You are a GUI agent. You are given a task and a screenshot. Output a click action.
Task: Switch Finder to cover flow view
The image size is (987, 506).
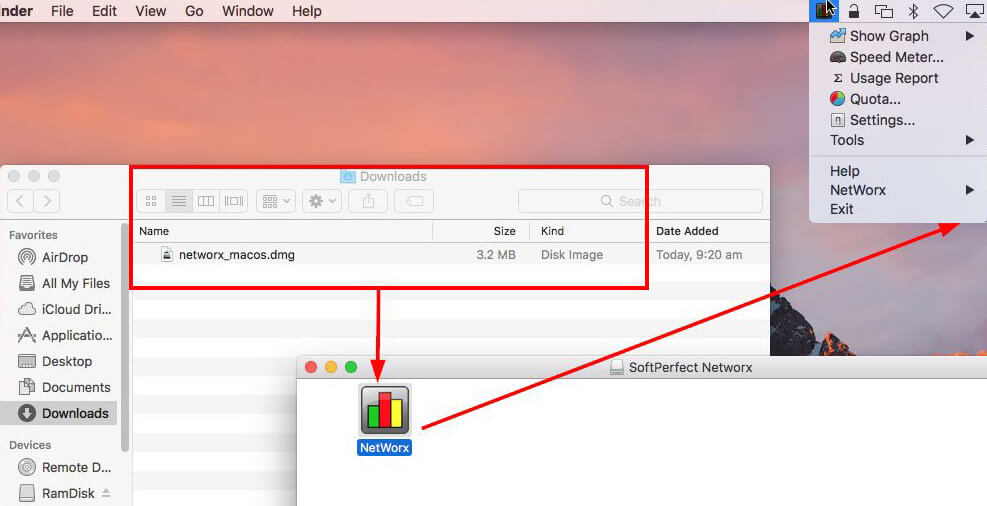pyautogui.click(x=234, y=201)
